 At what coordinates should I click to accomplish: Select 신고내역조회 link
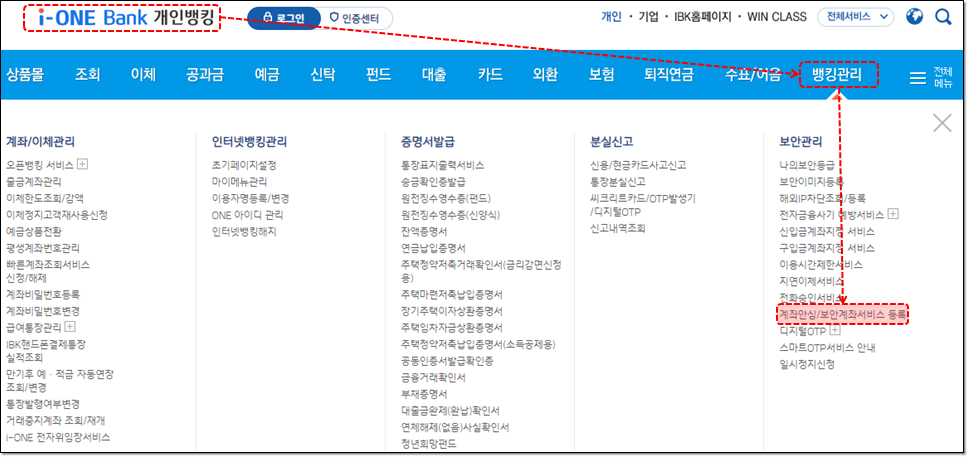(618, 228)
